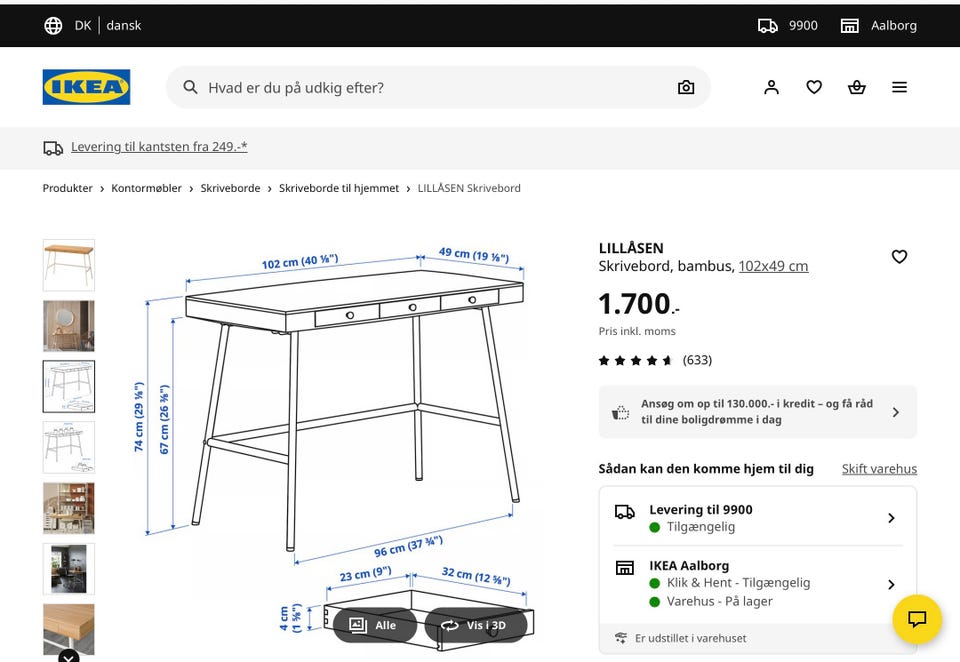The width and height of the screenshot is (960, 662).
Task: Open 'Levering til kantsten fra 249.-*' link
Action: (x=159, y=147)
